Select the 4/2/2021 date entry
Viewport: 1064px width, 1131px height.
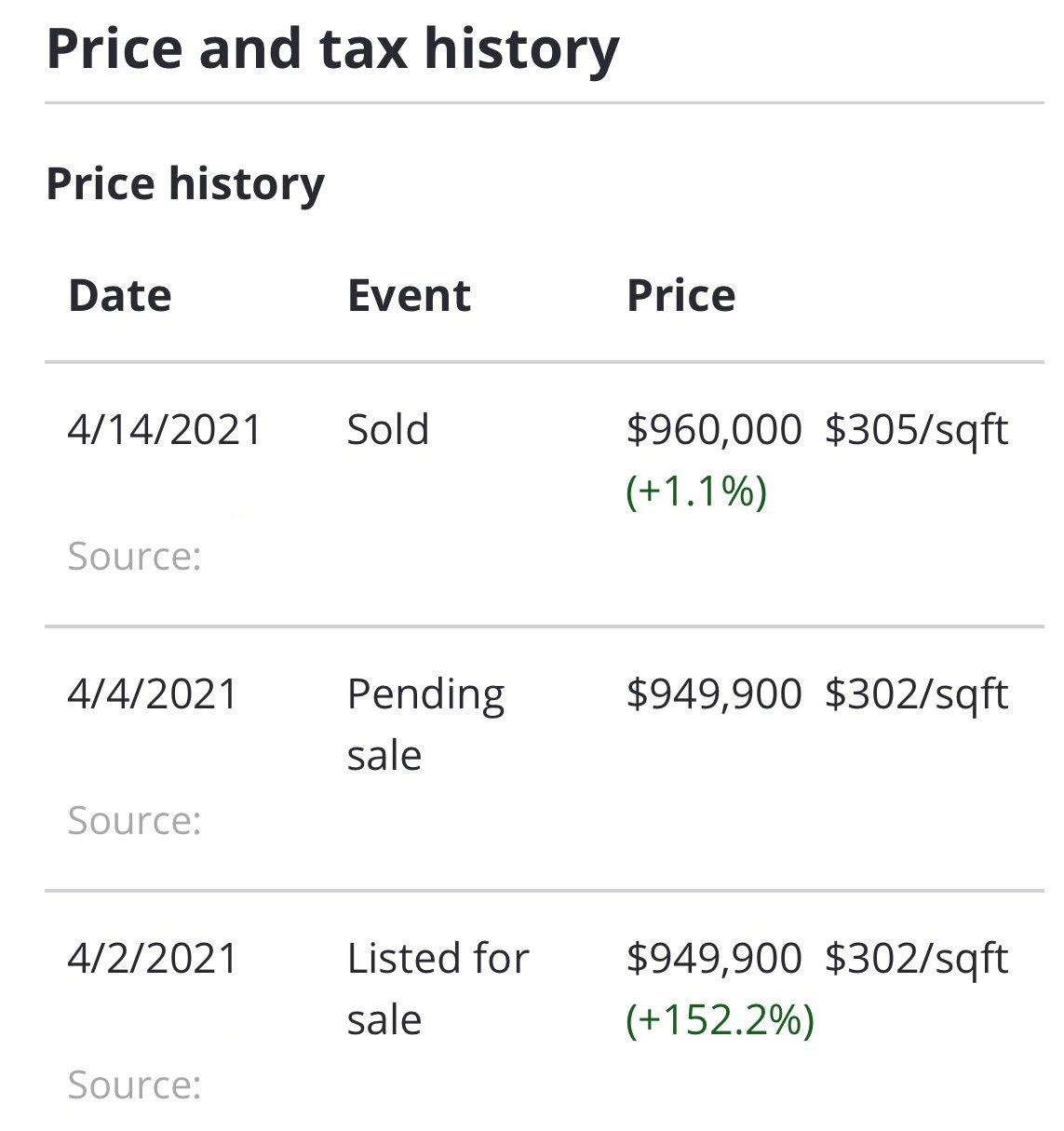point(154,959)
